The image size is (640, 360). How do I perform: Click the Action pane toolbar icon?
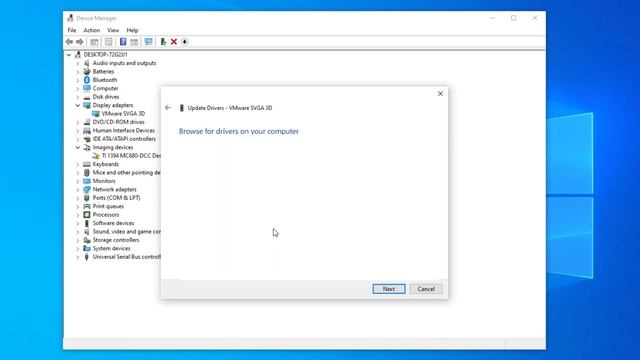coord(134,42)
